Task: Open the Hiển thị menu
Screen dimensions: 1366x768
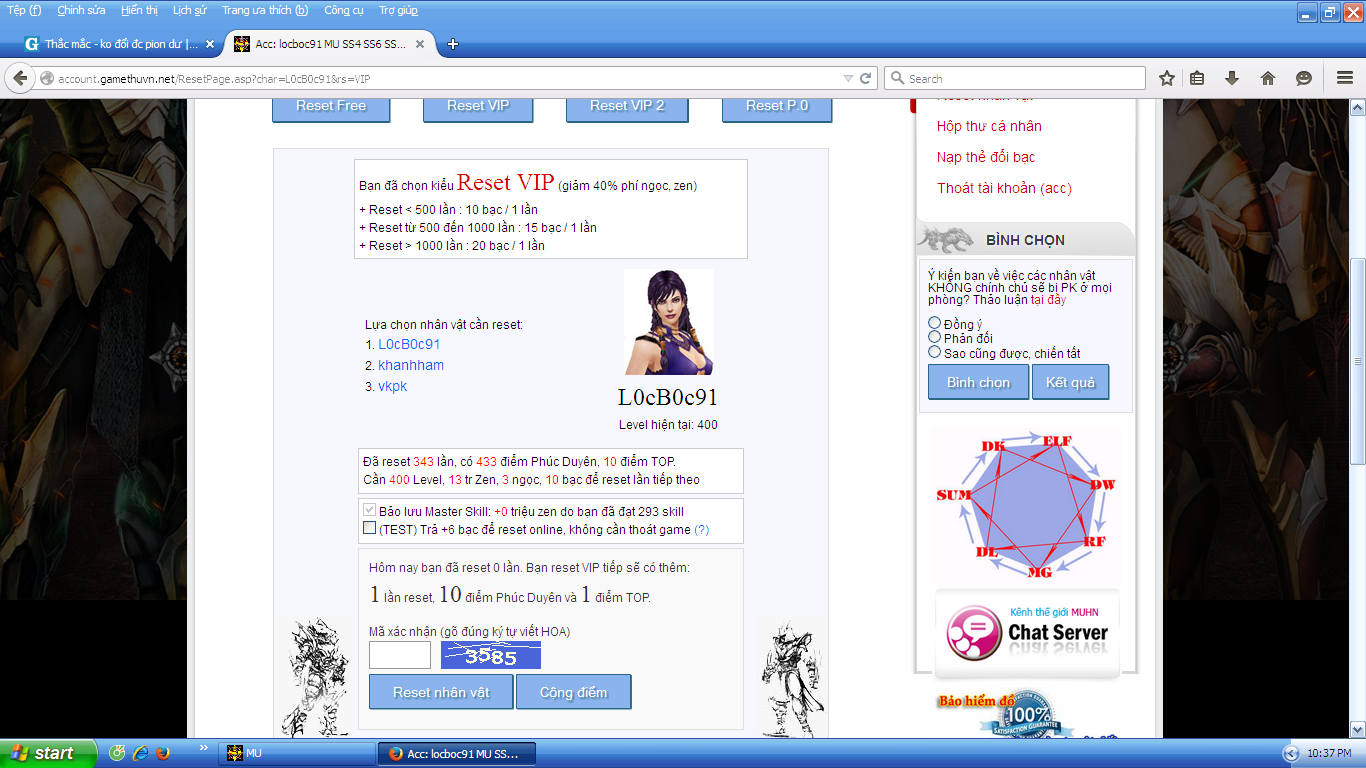Action: click(x=139, y=10)
